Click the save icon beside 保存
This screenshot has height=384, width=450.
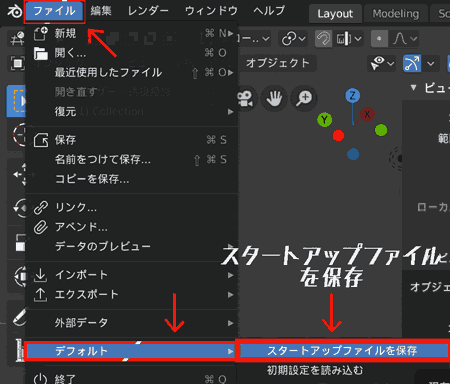(x=41, y=140)
